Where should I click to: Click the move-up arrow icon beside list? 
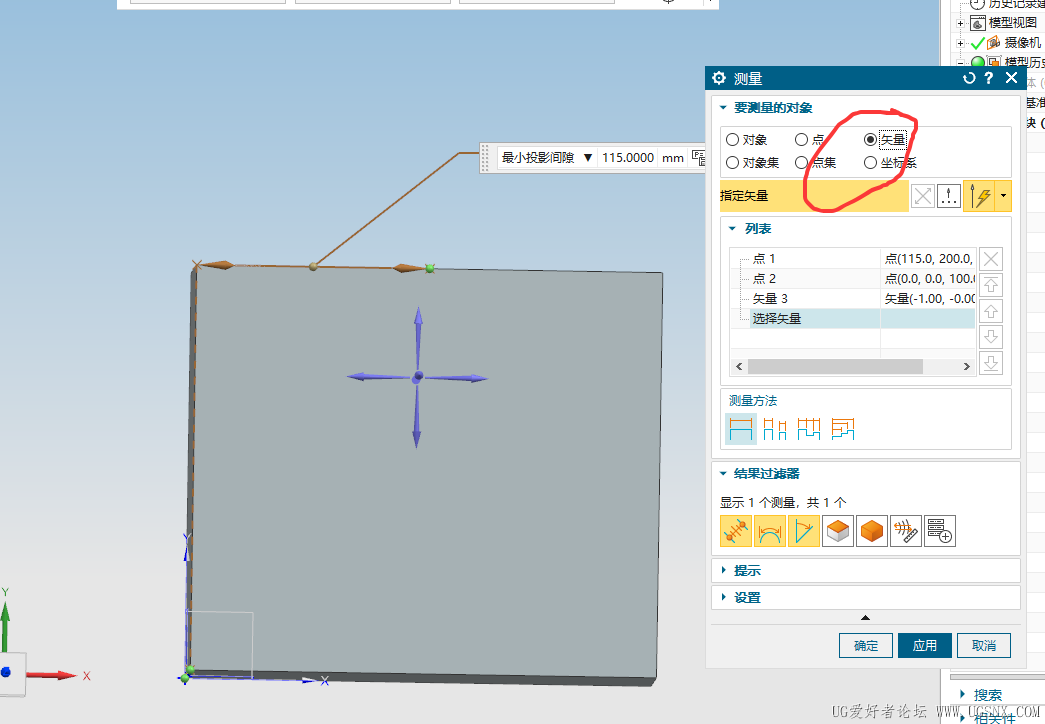(x=991, y=311)
